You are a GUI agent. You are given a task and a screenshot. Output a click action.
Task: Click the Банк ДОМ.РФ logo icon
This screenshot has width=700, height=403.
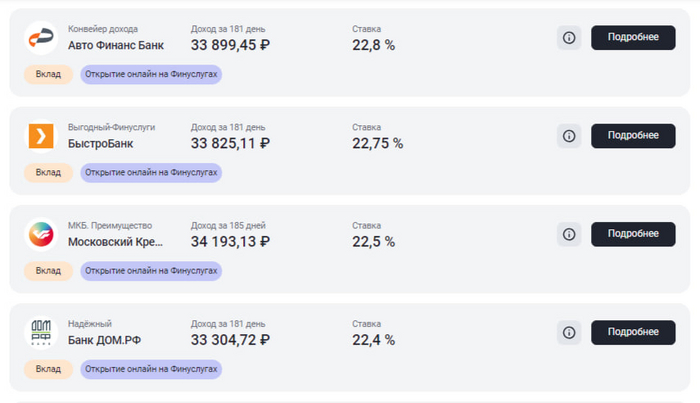[41, 332]
